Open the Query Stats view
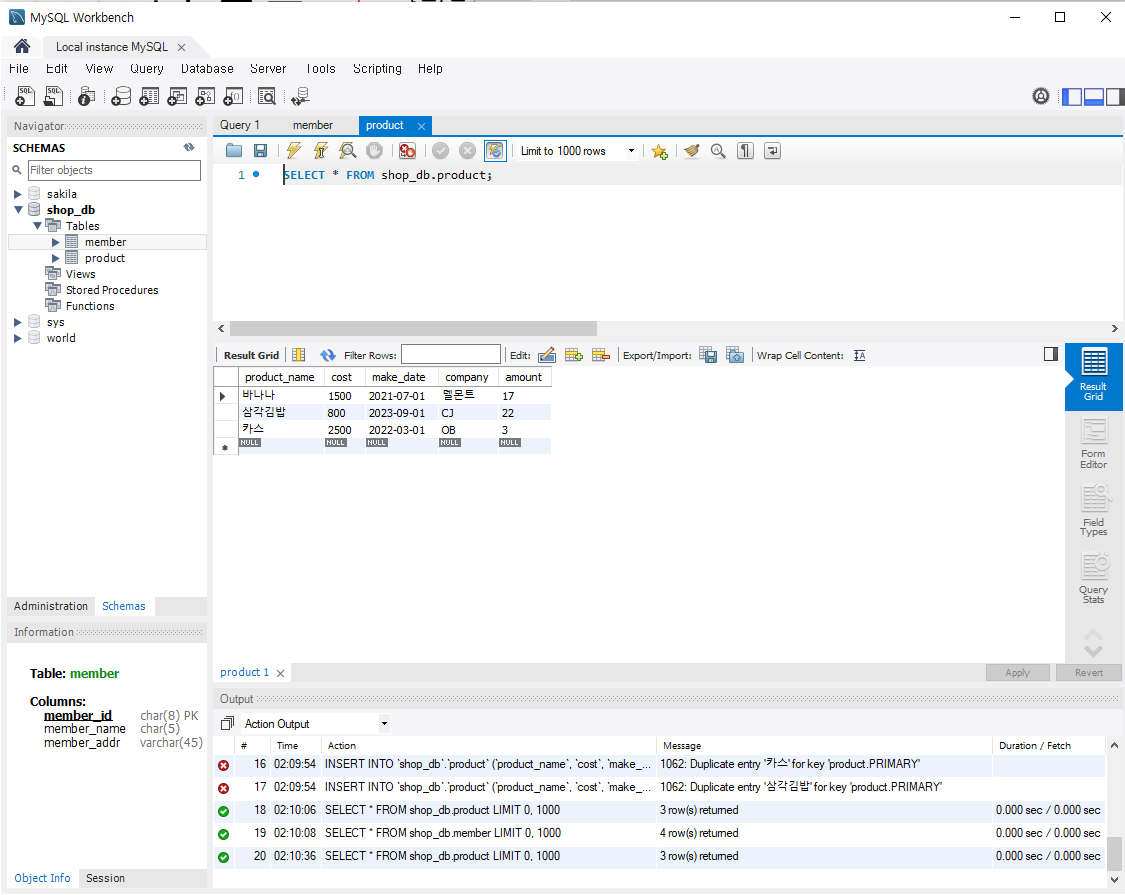The image size is (1125, 895). pos(1093,578)
